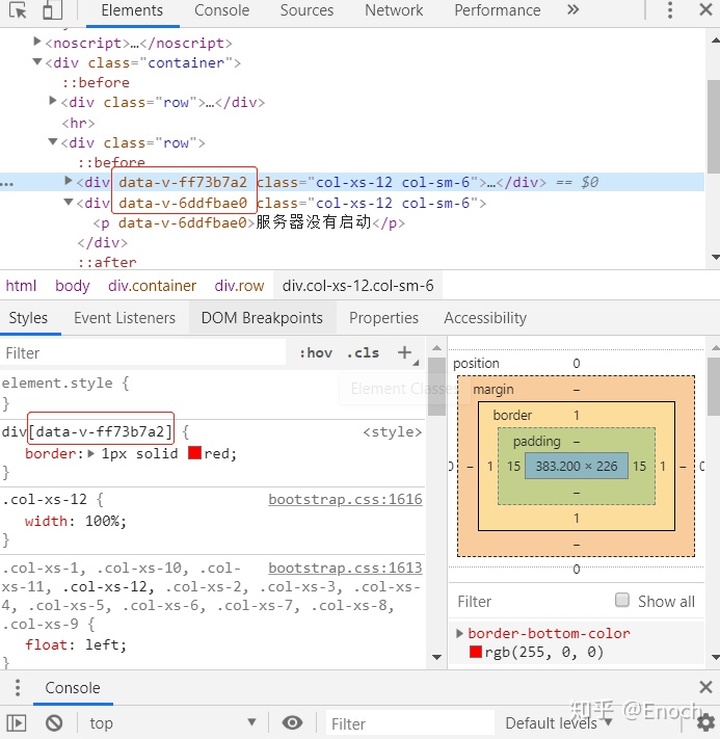Click the div[data-v-ff73b7a2] selector
Viewport: 720px width, 739px height.
(x=87, y=431)
